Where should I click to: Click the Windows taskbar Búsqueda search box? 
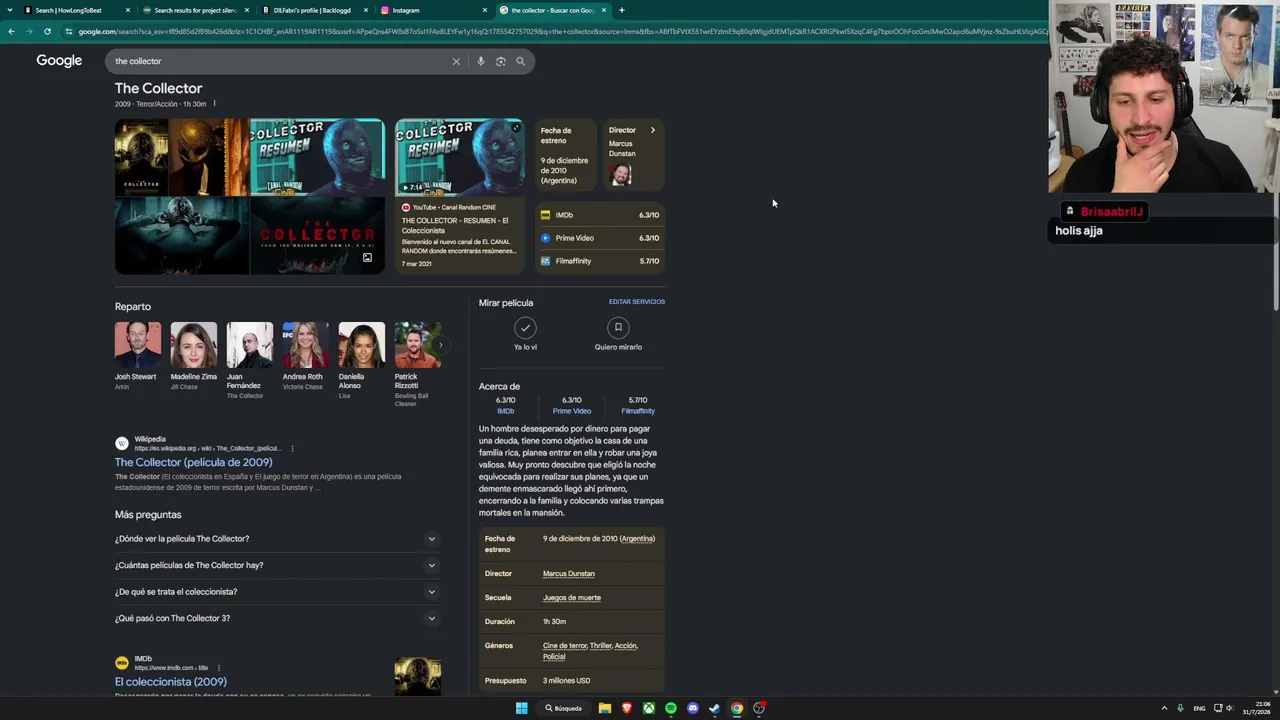click(564, 708)
